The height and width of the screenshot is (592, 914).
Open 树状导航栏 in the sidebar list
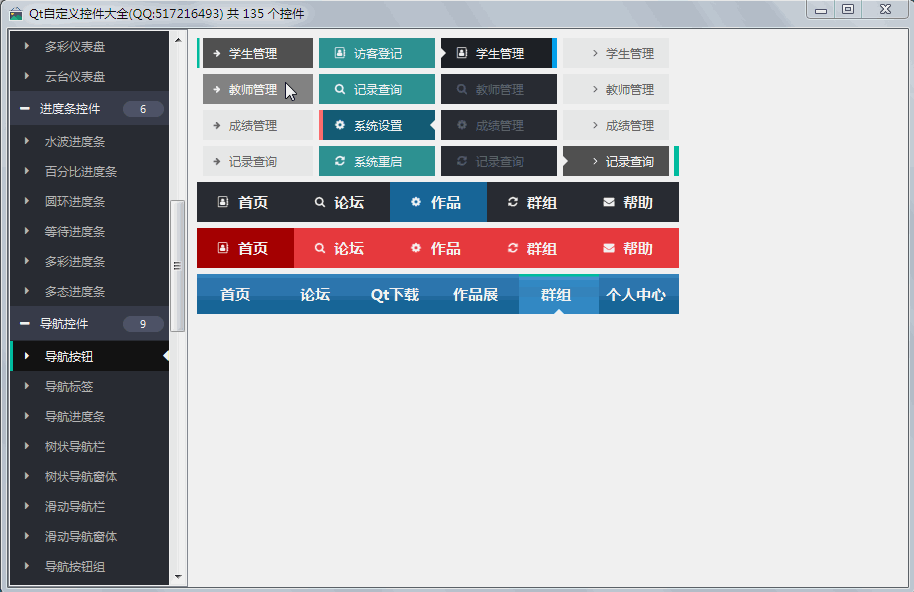coord(75,447)
